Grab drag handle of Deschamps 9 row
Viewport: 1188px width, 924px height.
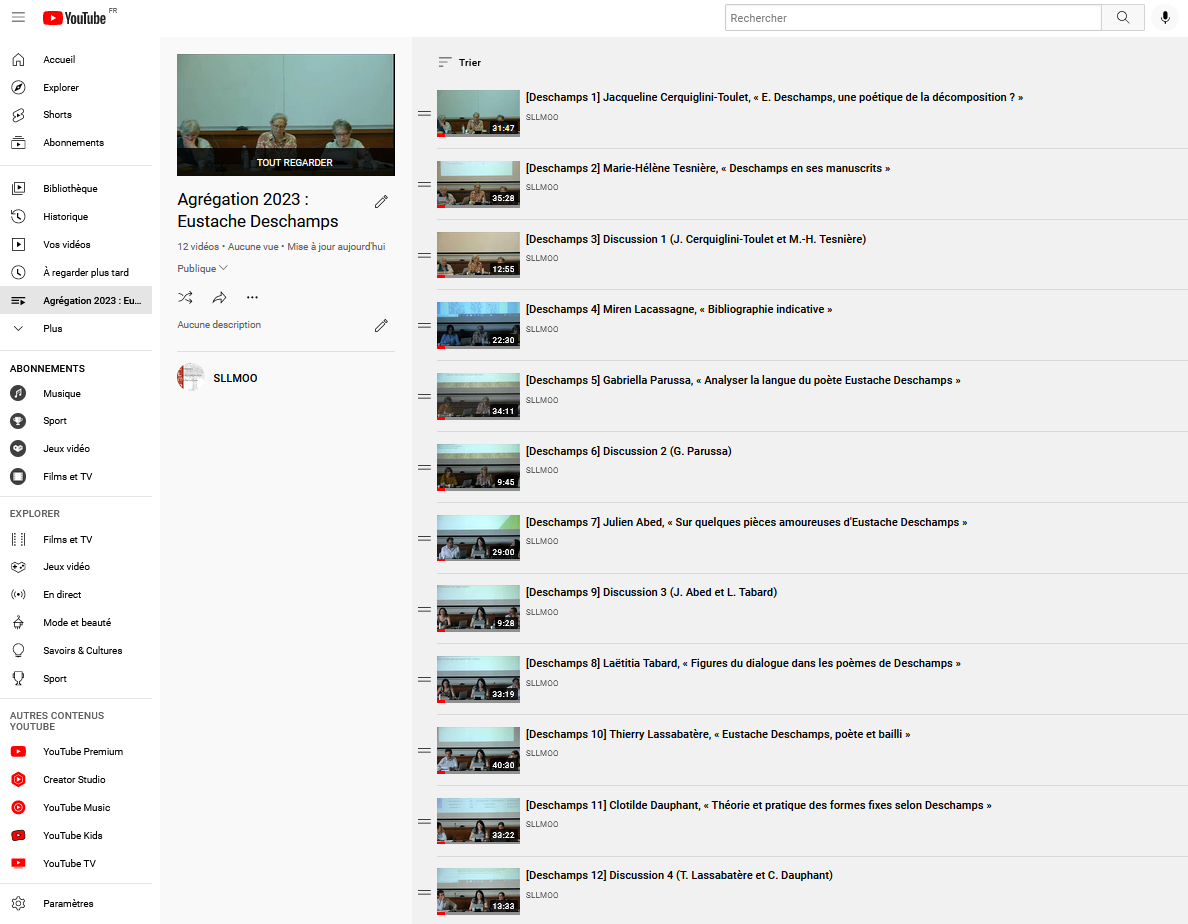(424, 609)
